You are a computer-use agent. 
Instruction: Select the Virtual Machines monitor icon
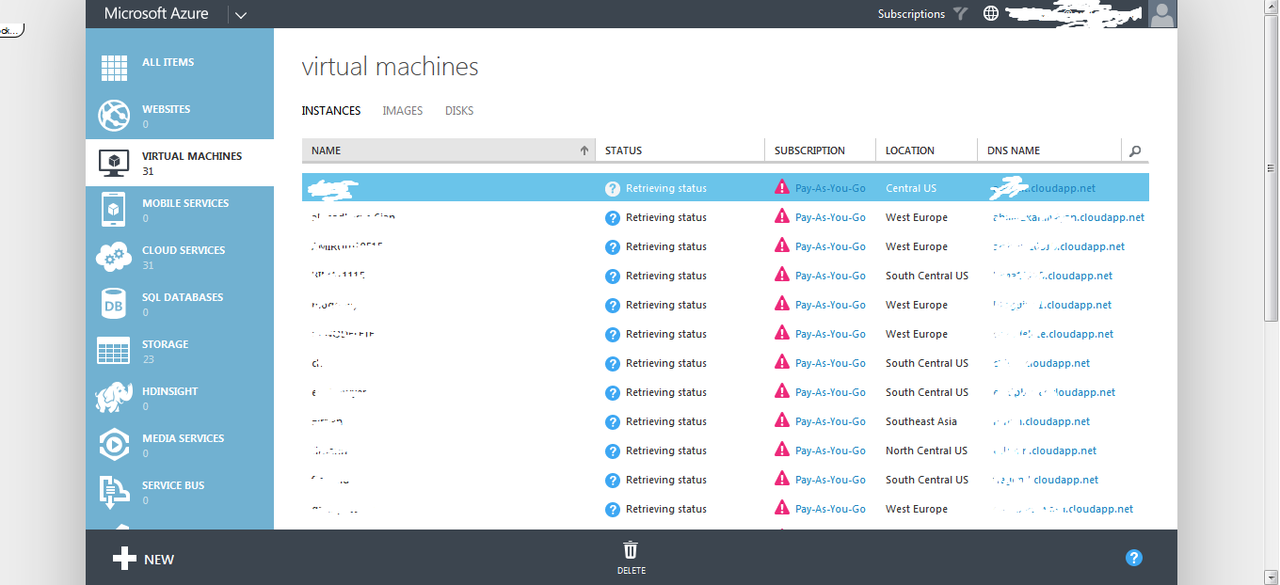[x=114, y=163]
